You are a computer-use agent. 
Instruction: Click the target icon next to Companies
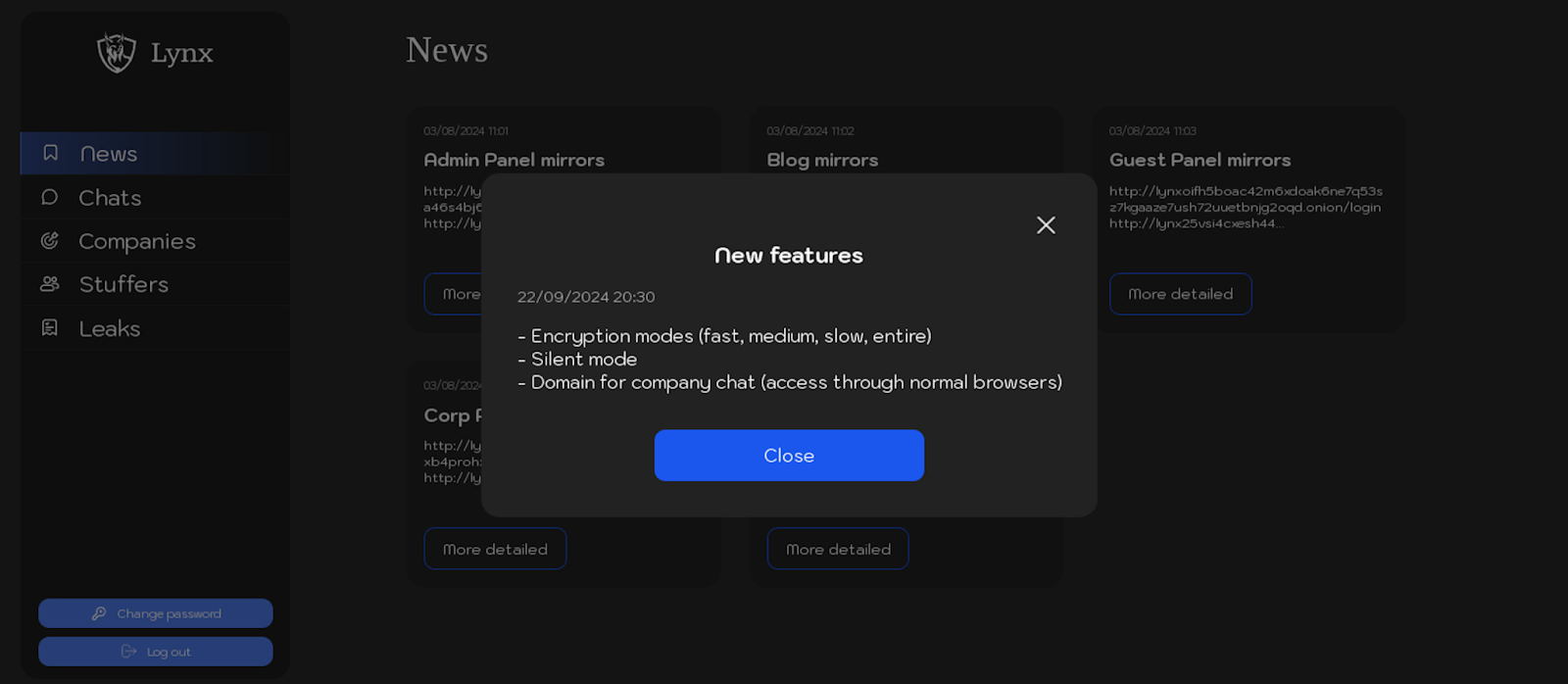coord(50,240)
